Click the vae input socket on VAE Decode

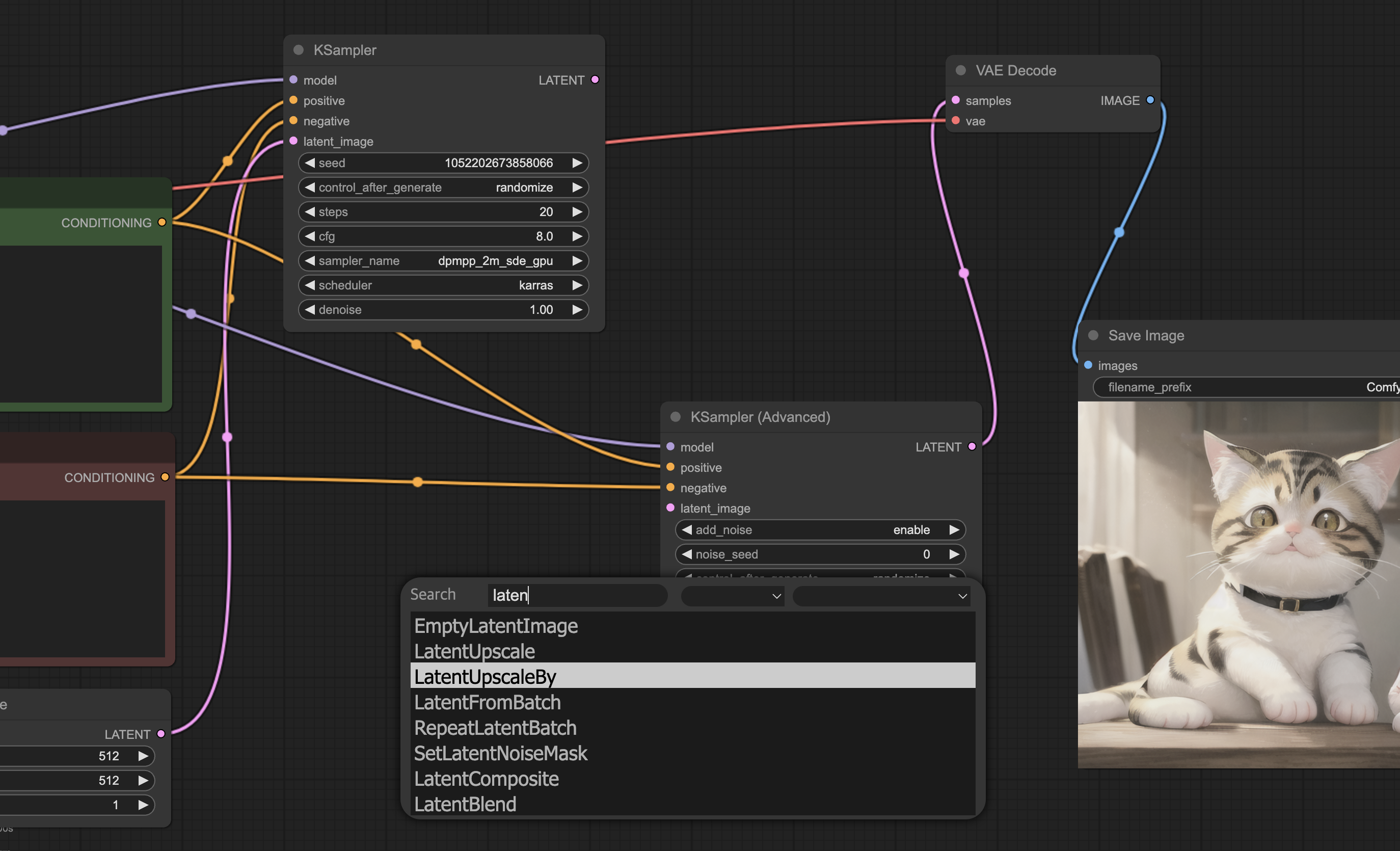(956, 120)
